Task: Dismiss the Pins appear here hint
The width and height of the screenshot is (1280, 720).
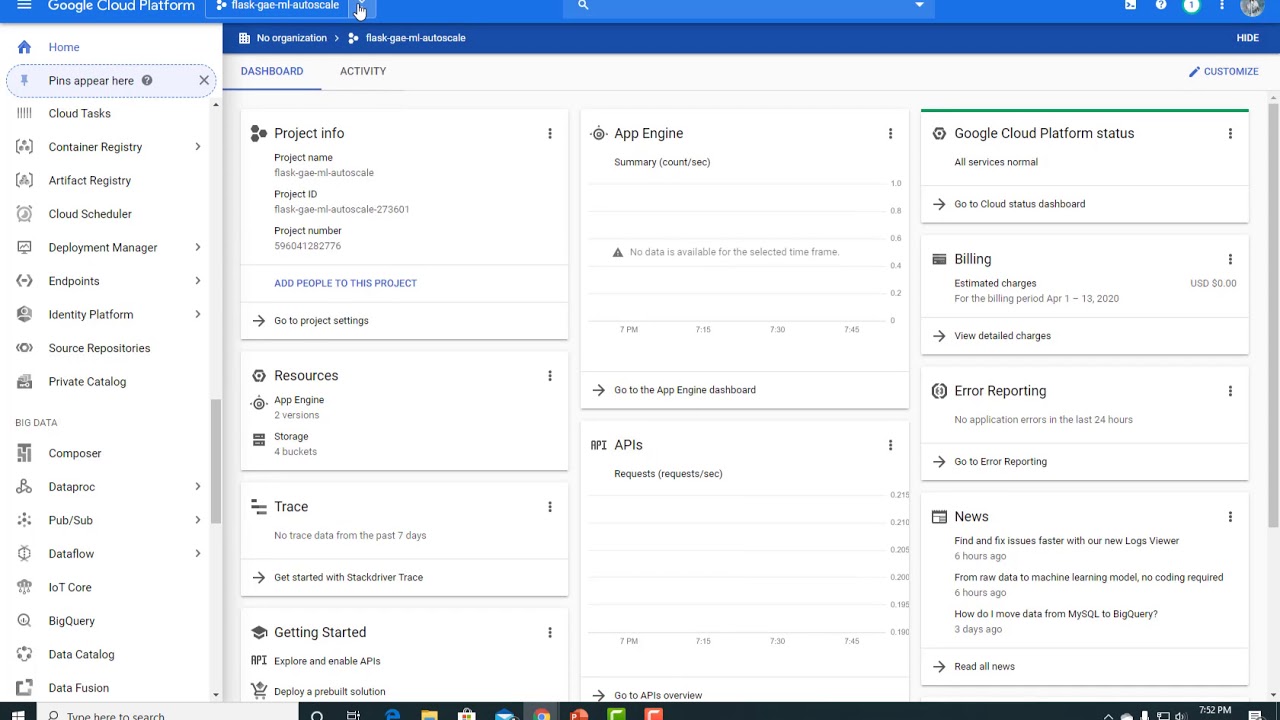Action: tap(204, 81)
